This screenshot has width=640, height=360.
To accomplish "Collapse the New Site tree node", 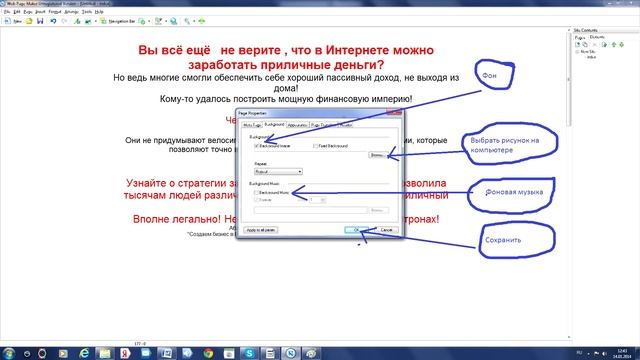I will tap(577, 52).
